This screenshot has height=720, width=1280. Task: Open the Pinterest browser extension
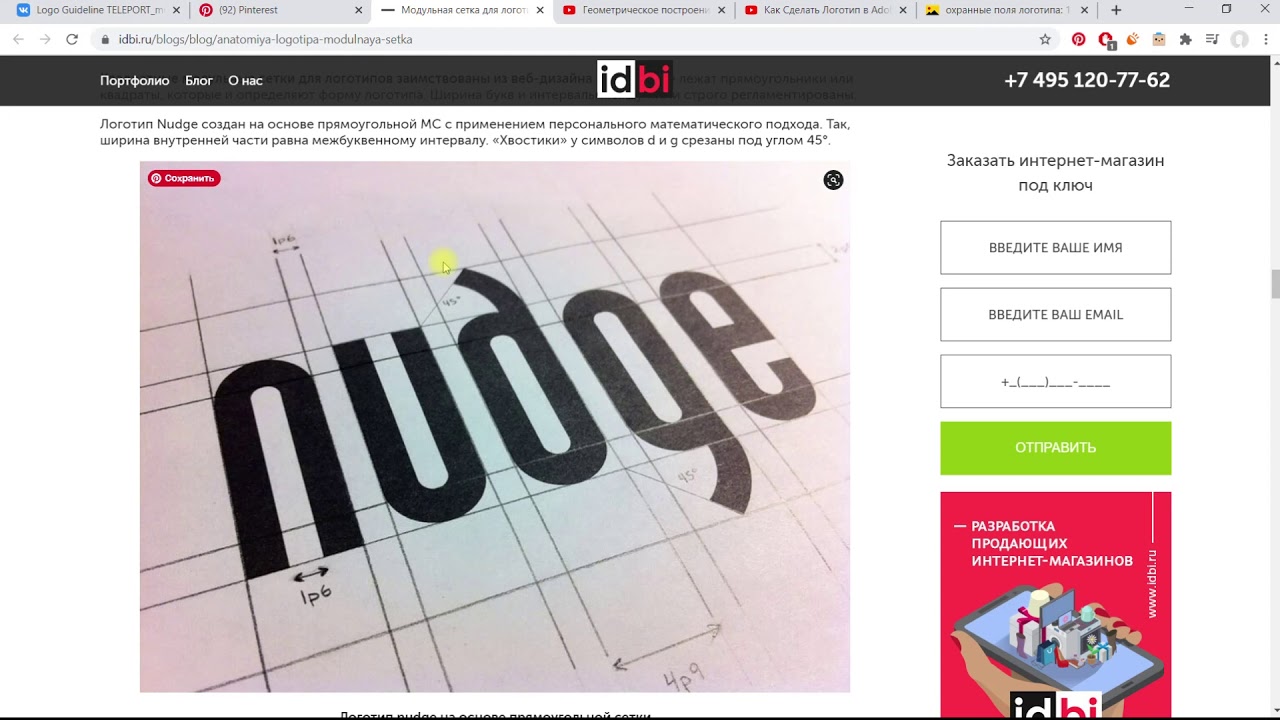click(x=1078, y=39)
